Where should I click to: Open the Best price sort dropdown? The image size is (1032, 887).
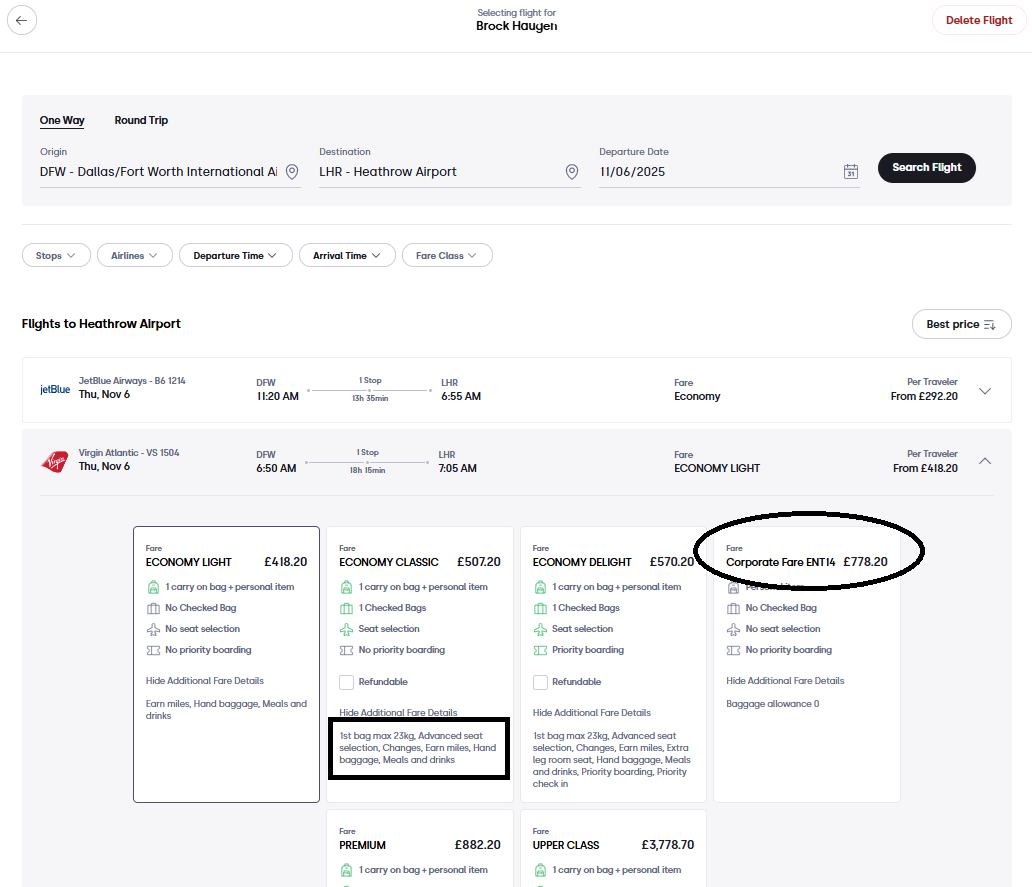click(961, 324)
